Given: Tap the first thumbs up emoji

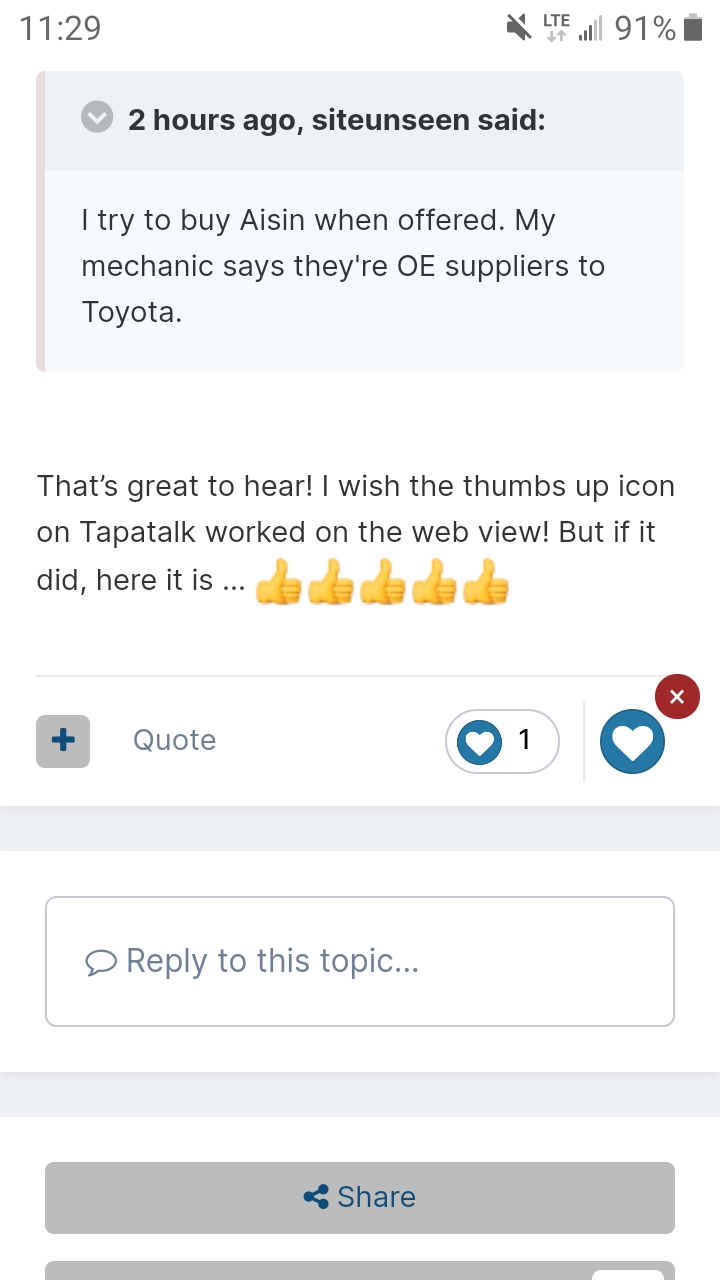Looking at the screenshot, I should pos(278,582).
